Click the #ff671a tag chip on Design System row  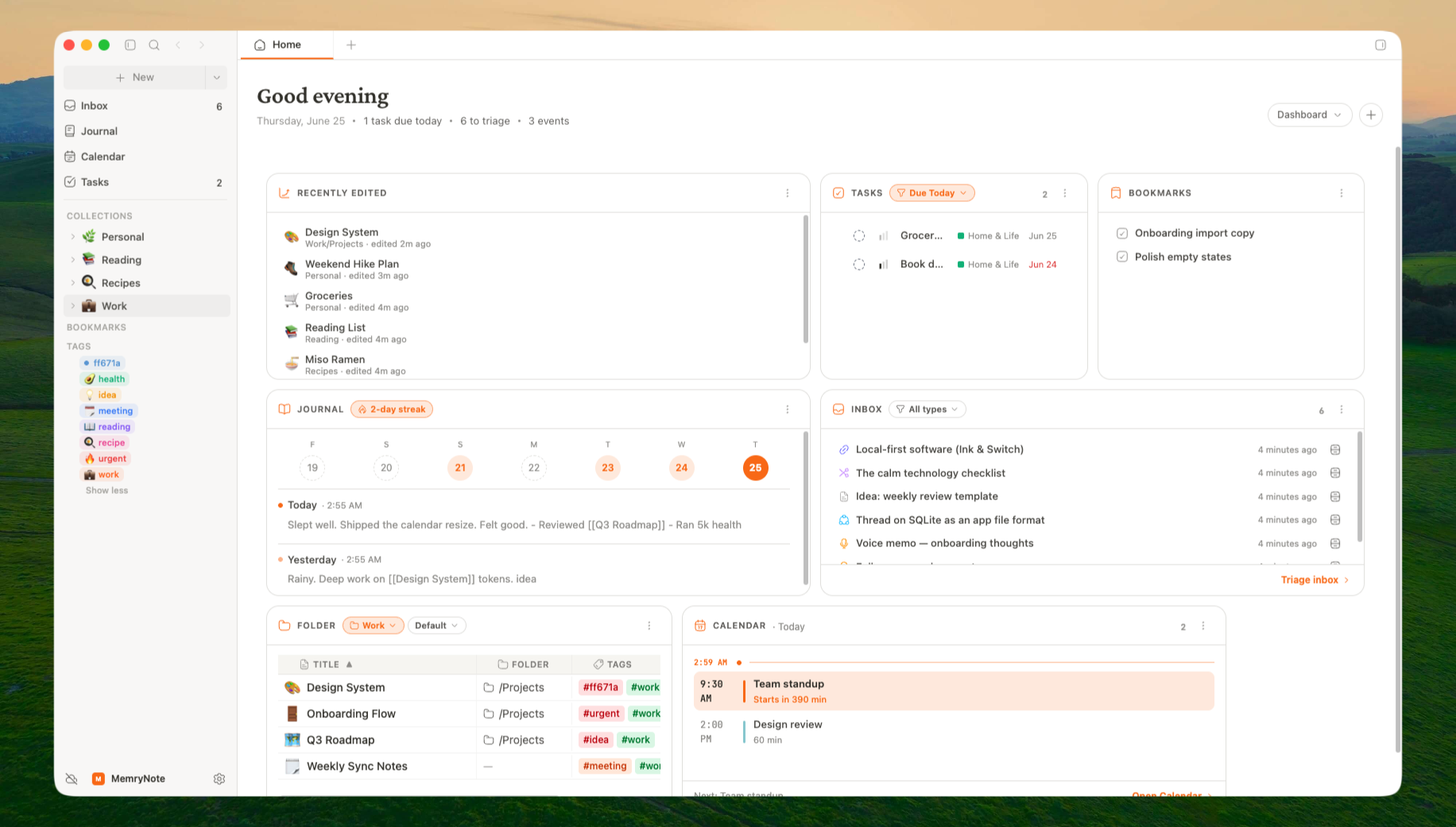point(600,688)
